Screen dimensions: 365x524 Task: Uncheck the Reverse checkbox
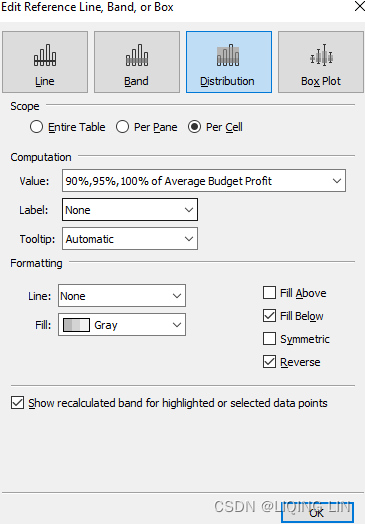[x=269, y=362]
